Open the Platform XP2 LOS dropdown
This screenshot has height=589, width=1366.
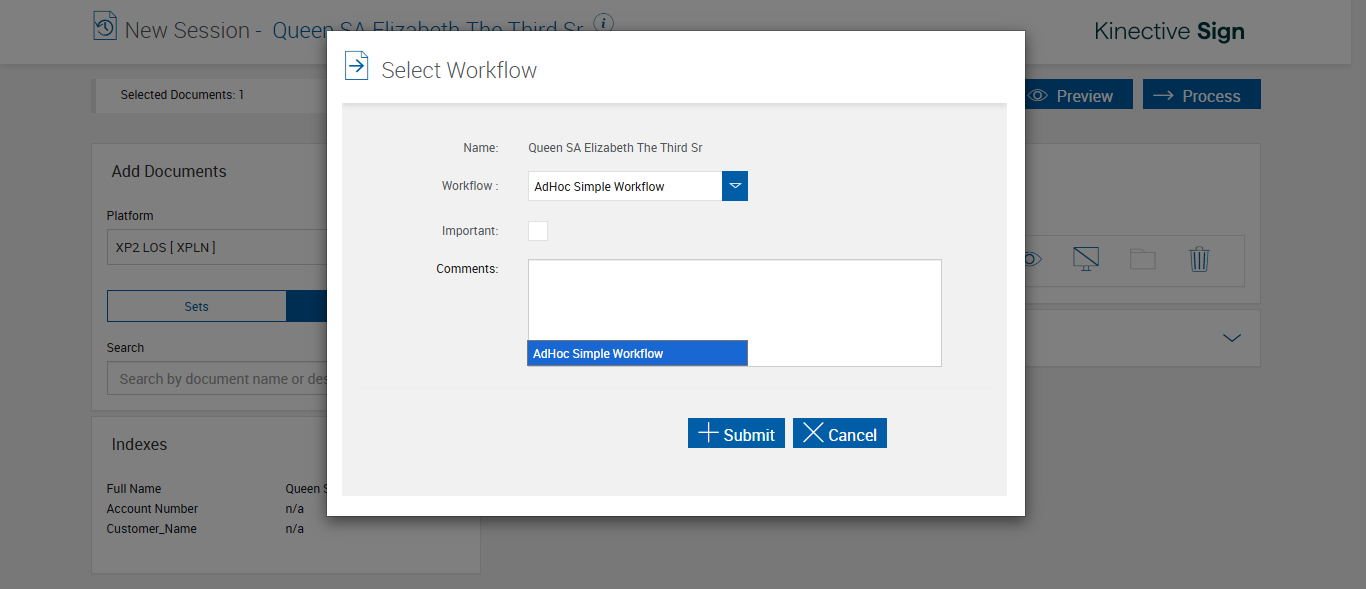click(x=217, y=247)
